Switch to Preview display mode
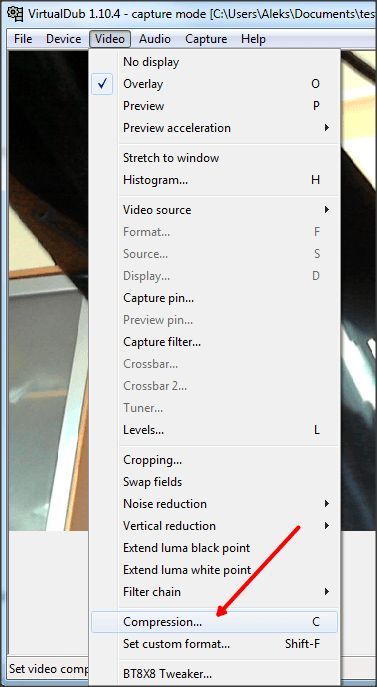 click(x=214, y=106)
